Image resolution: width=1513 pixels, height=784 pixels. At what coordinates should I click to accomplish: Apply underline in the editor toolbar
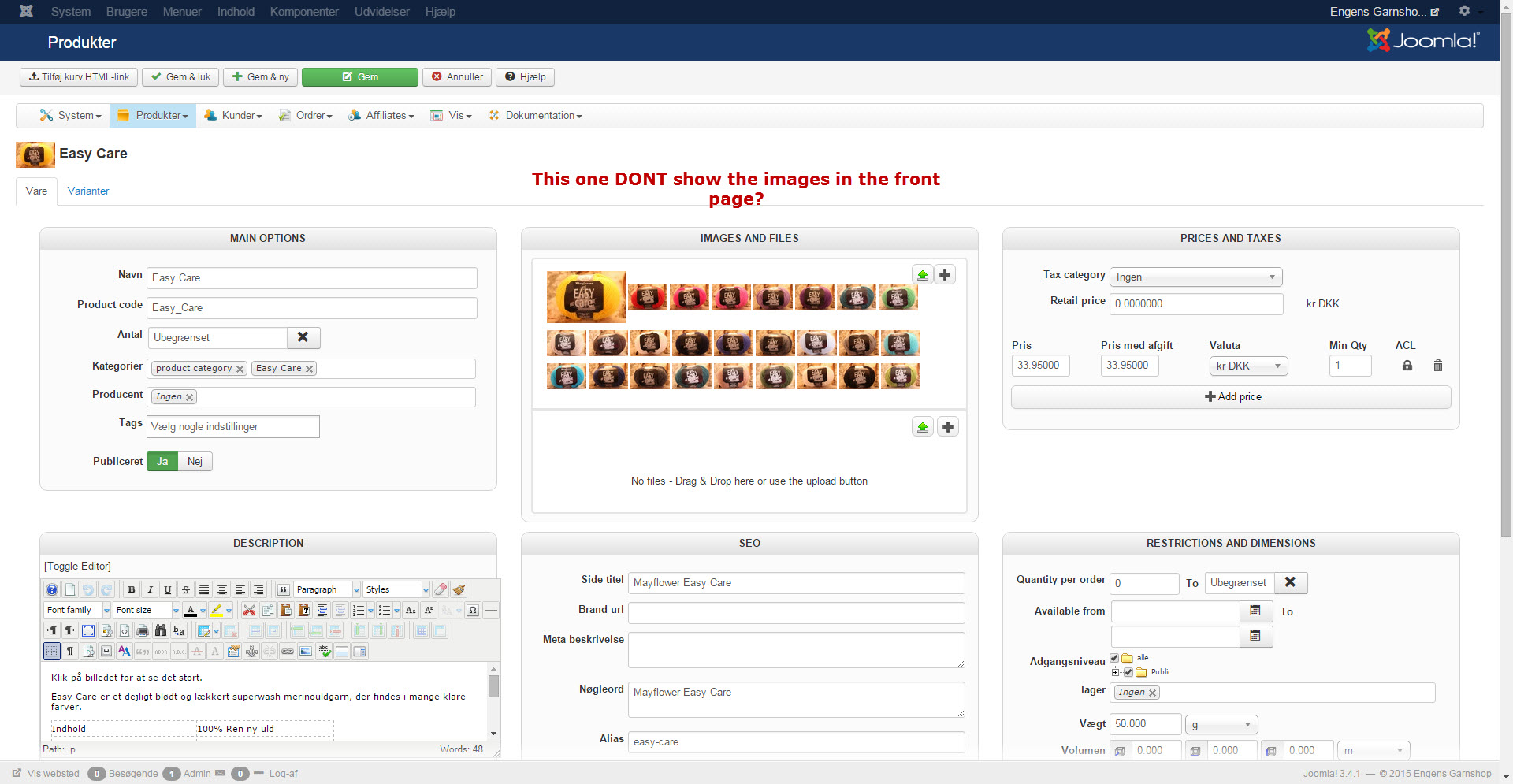(x=168, y=589)
